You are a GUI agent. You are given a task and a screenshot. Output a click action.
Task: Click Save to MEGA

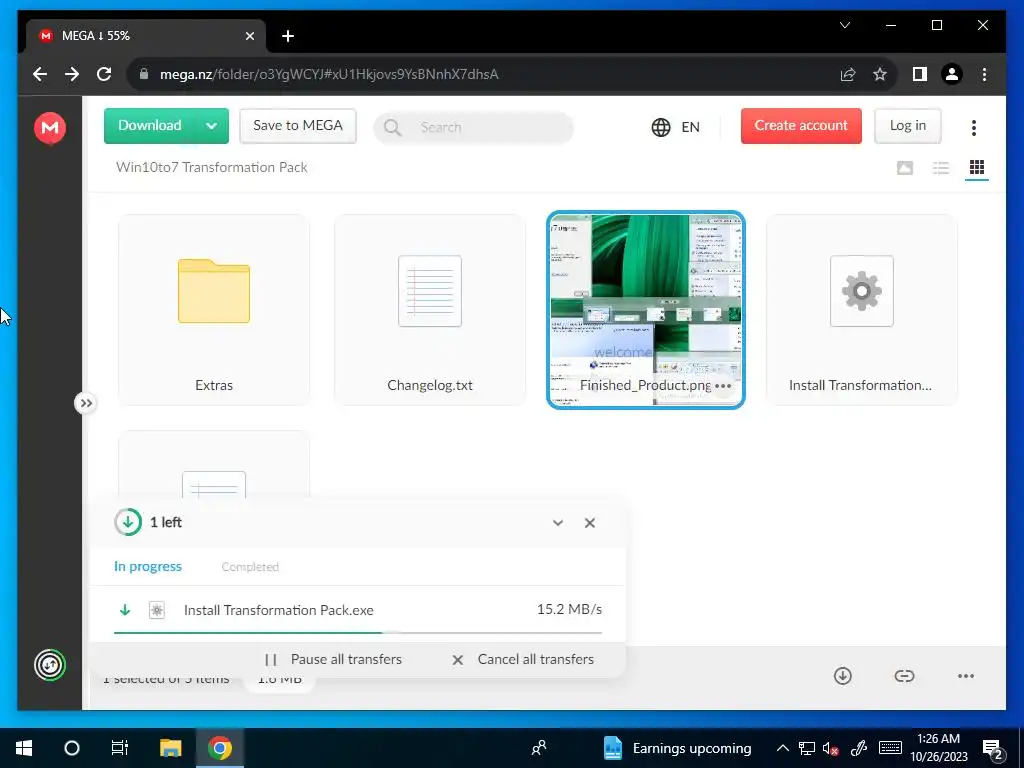(298, 125)
